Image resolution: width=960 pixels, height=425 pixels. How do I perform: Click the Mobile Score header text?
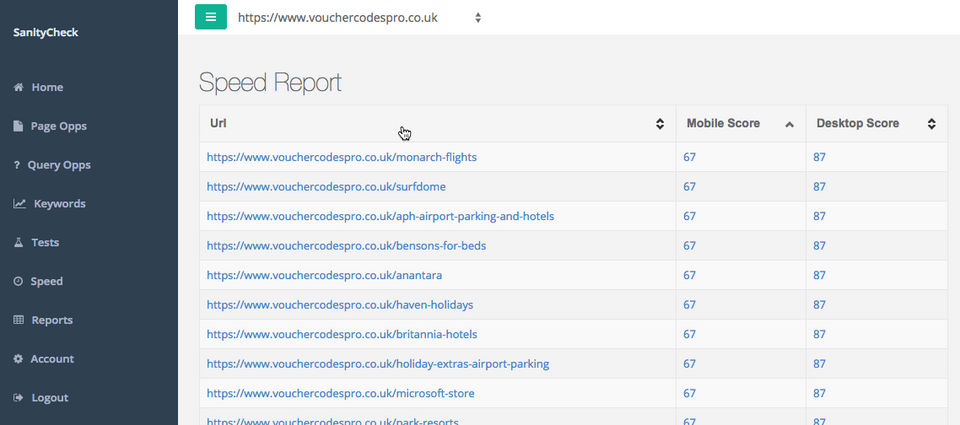click(x=723, y=123)
